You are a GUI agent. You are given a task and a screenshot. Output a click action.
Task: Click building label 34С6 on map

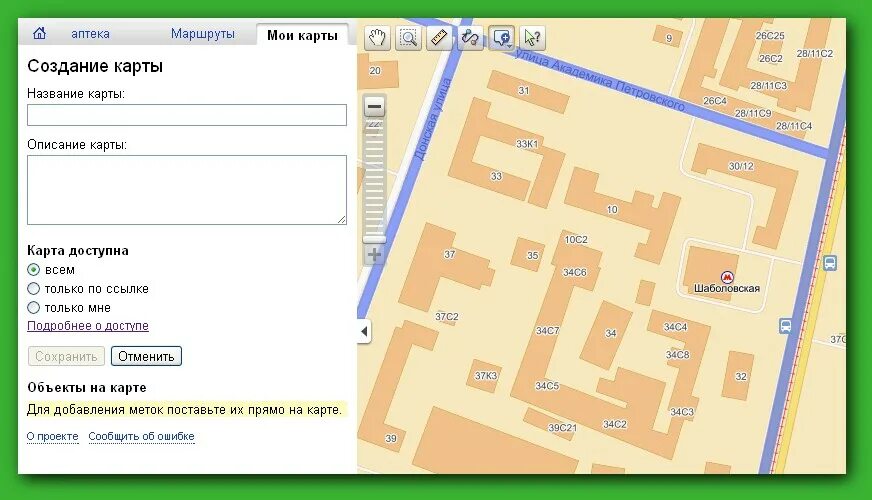[x=574, y=273]
